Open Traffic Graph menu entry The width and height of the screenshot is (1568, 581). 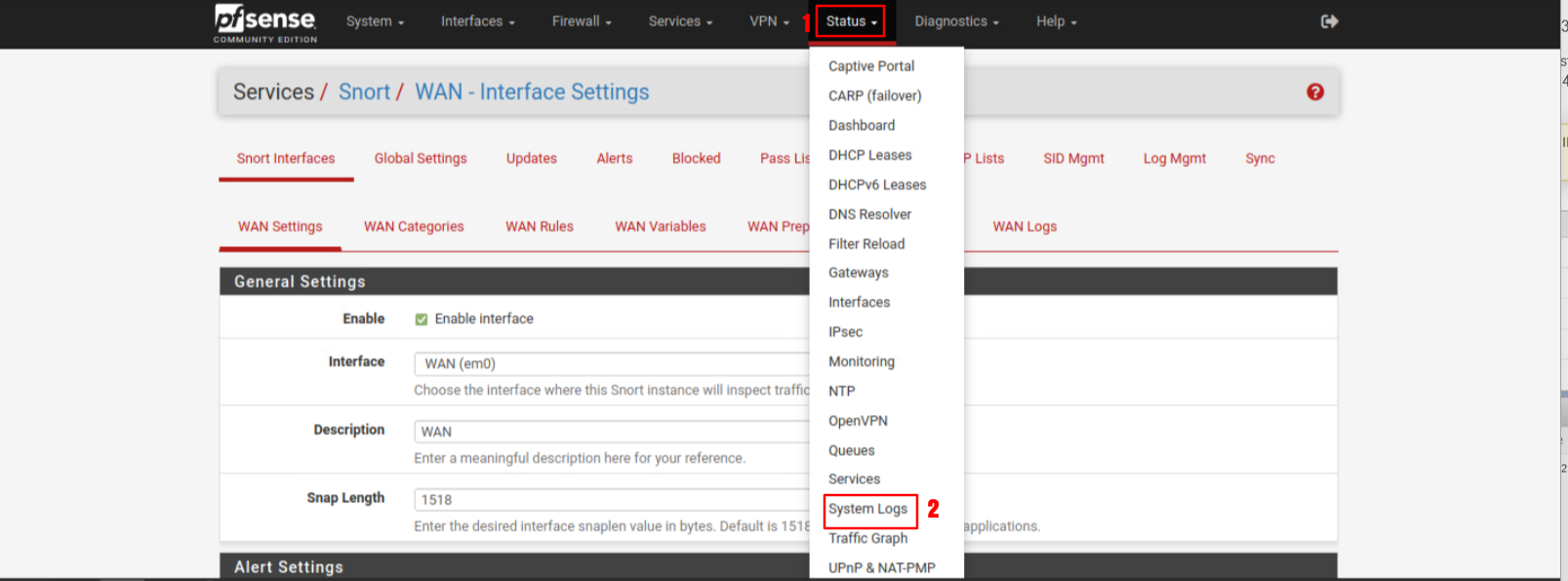pos(867,538)
